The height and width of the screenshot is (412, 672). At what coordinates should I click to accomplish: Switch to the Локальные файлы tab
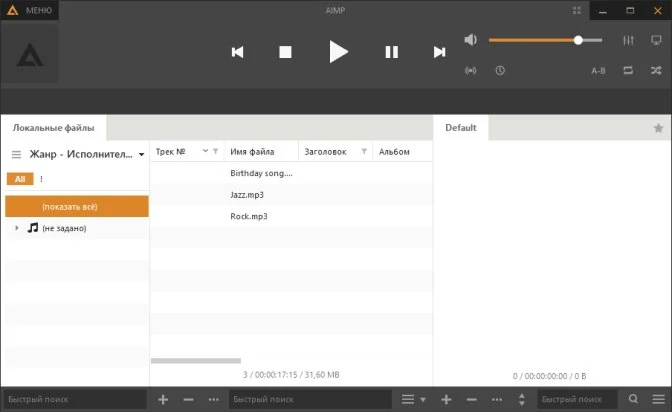click(x=54, y=128)
